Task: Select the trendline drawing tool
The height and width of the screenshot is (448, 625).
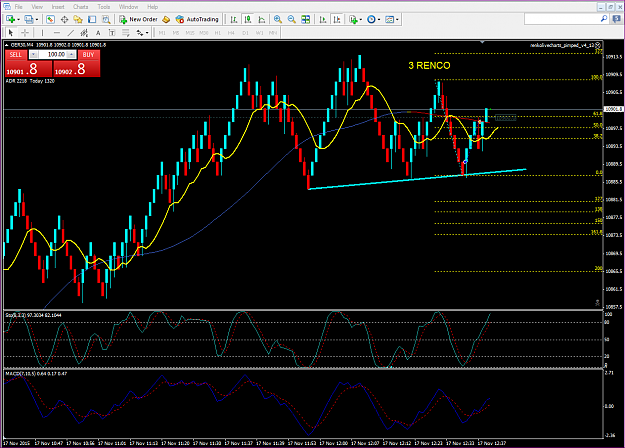Action: click(x=71, y=33)
